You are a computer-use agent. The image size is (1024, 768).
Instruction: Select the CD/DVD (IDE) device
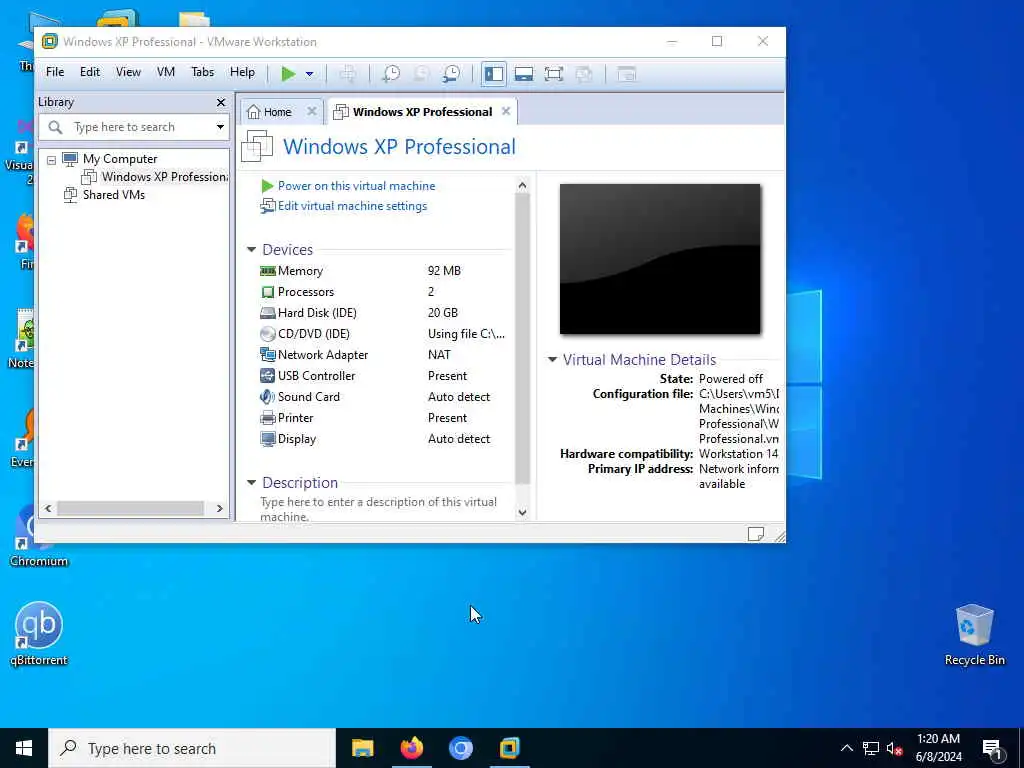pyautogui.click(x=382, y=334)
